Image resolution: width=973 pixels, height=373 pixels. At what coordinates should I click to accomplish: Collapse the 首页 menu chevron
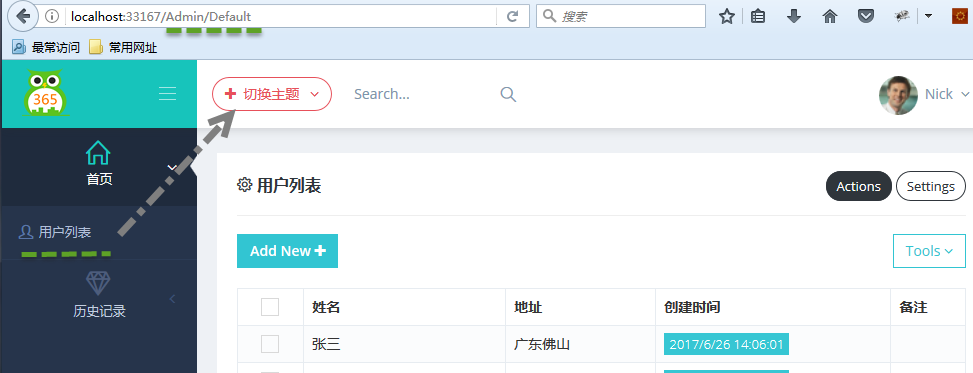[173, 168]
